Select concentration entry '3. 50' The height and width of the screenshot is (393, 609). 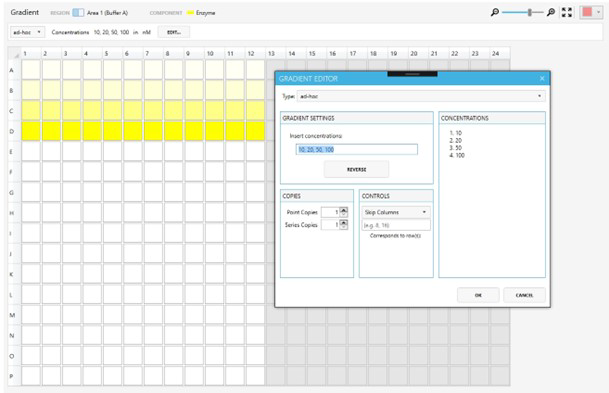click(456, 148)
